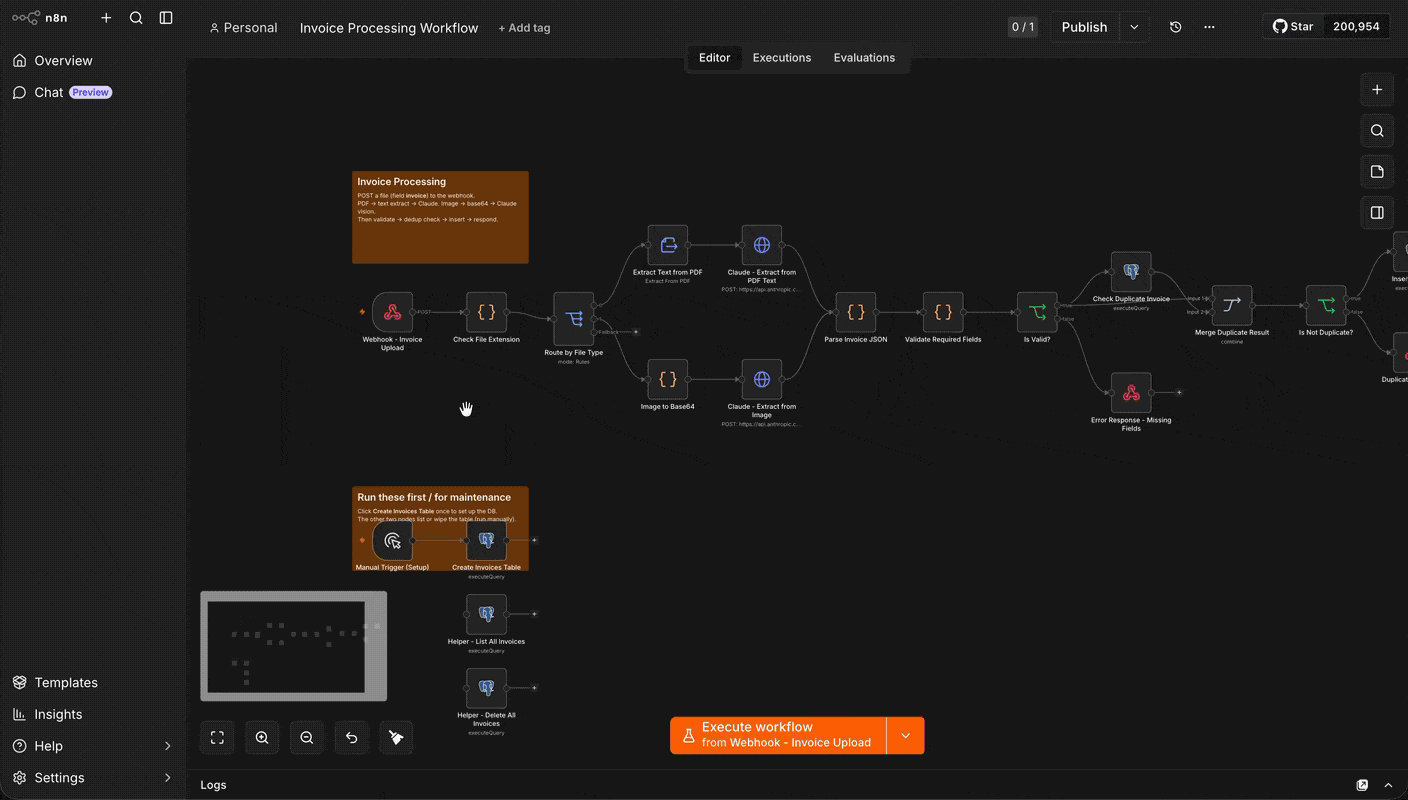Viewport: 1408px width, 800px height.
Task: Open the side panel toggle on canvas
Action: point(1377,213)
